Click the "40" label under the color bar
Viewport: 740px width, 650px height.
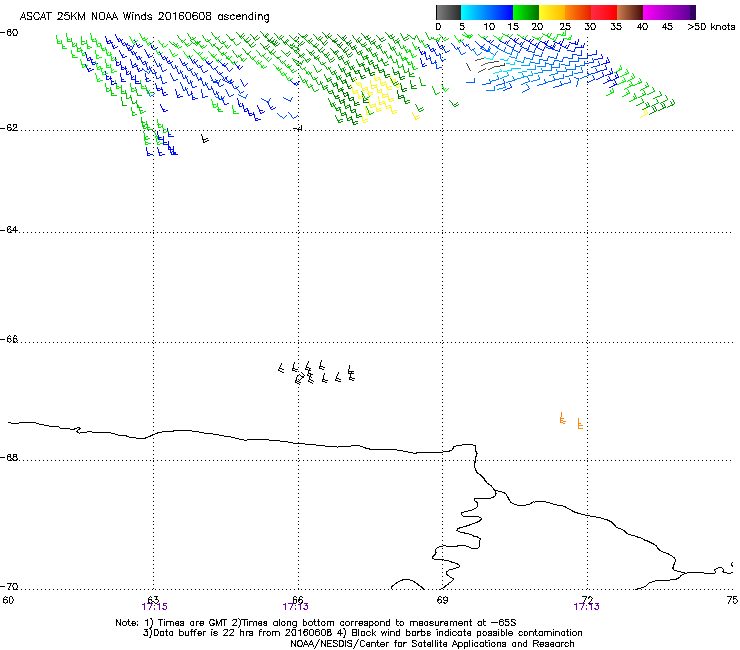(642, 27)
